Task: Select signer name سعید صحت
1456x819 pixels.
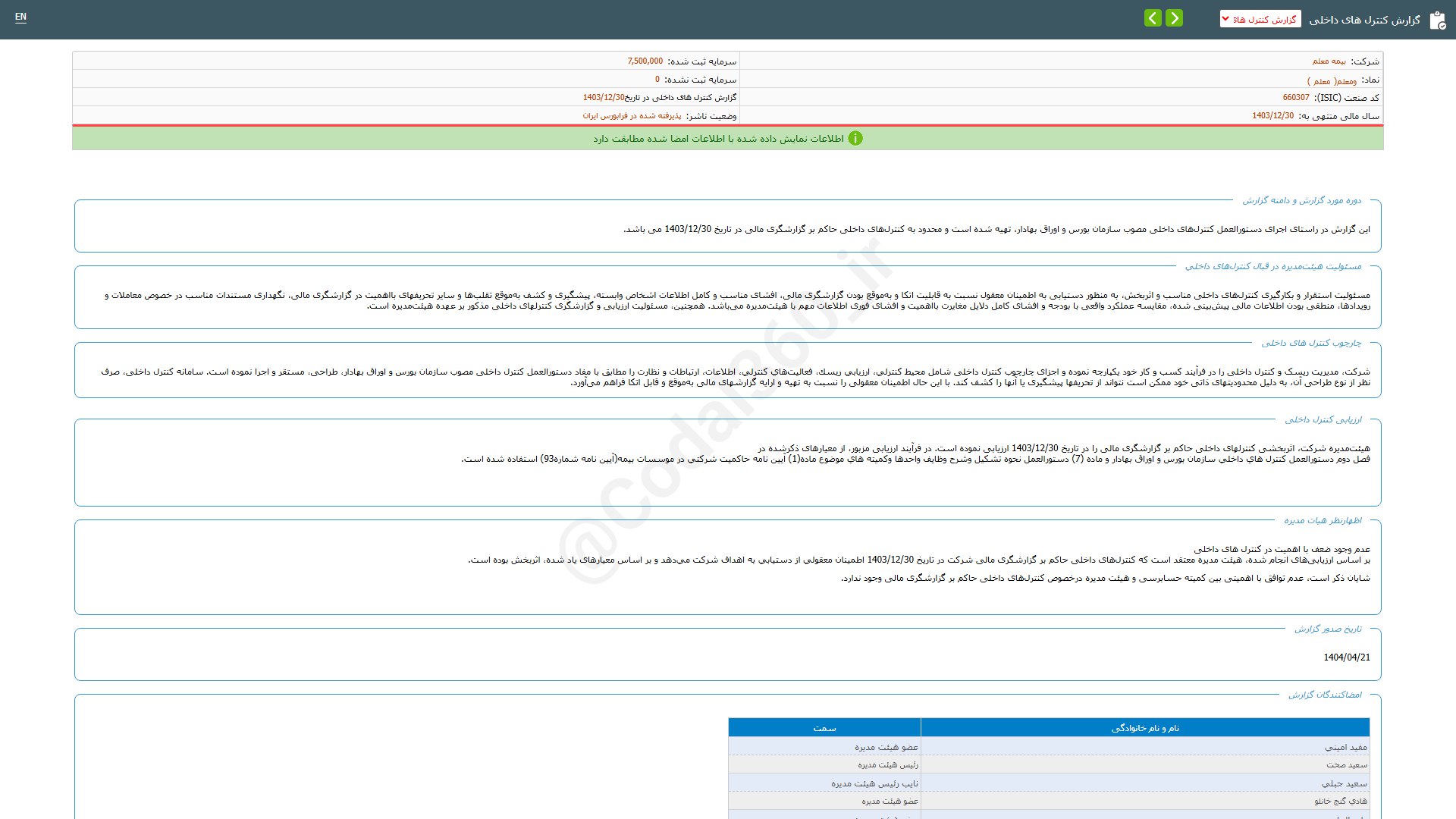Action: pos(1347,766)
